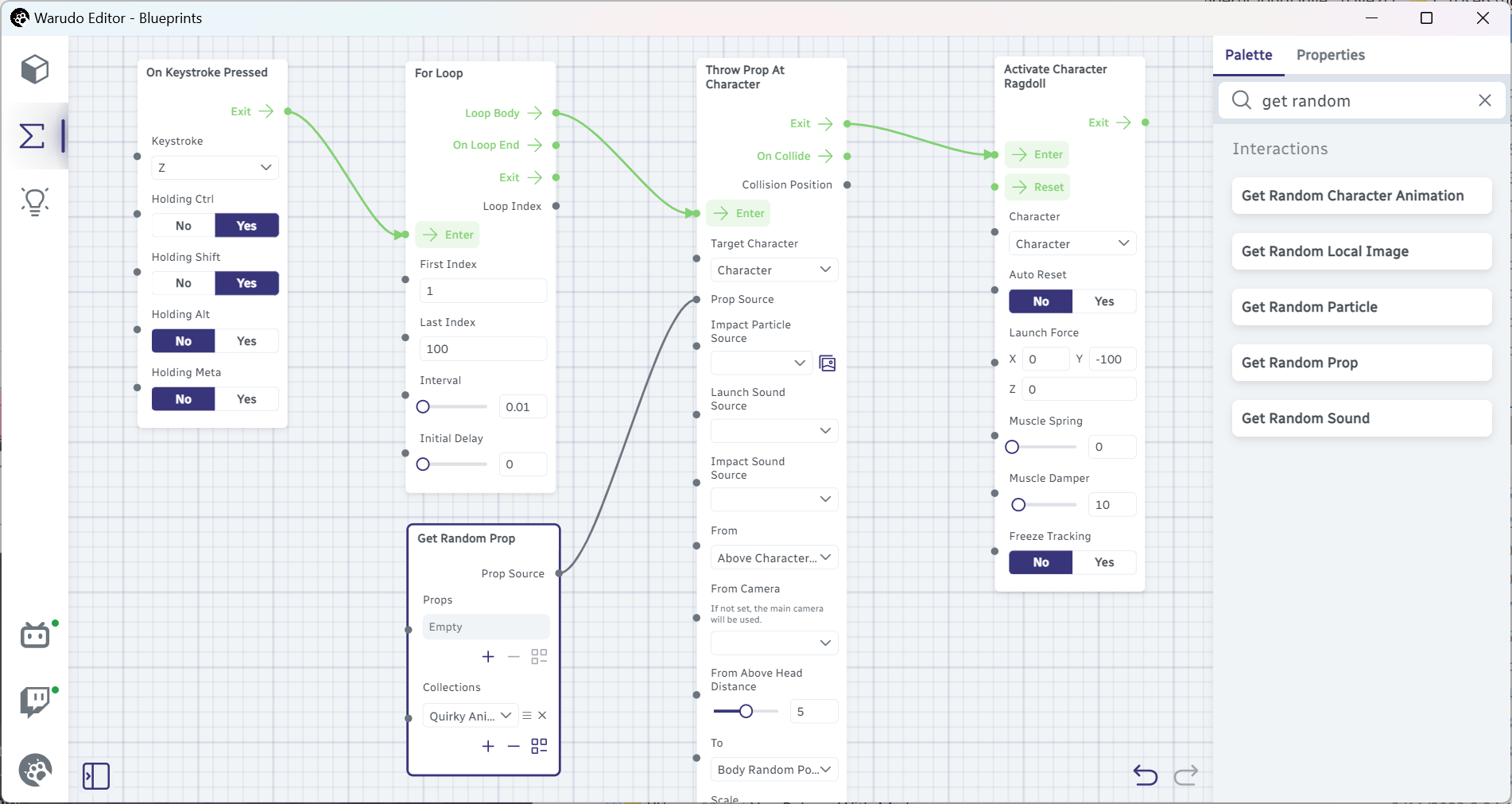Set Freeze Tracking to Yes
This screenshot has width=1512, height=804.
point(1104,562)
